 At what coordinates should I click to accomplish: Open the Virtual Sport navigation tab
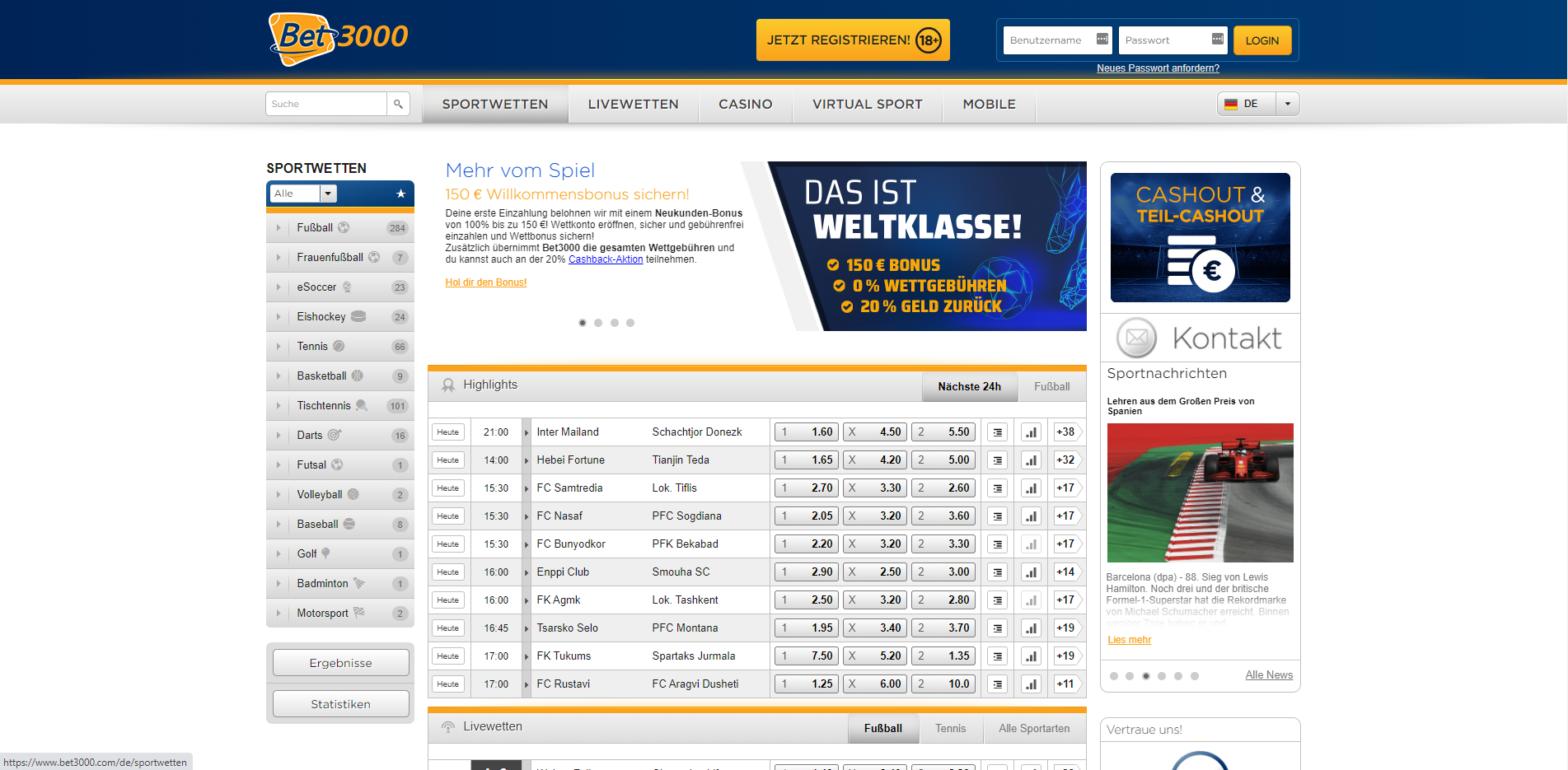coord(868,104)
